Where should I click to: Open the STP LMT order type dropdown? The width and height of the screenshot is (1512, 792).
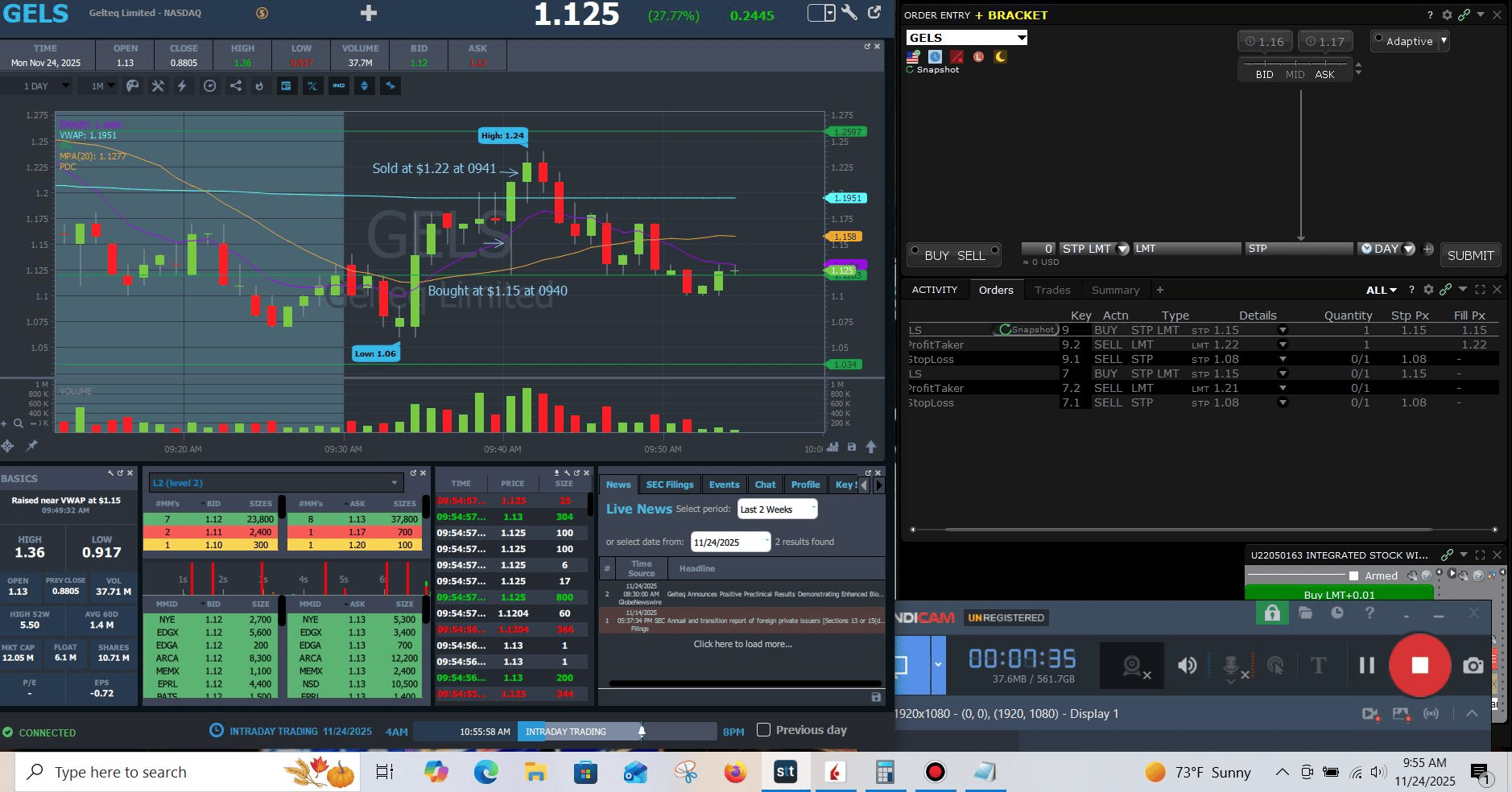pyautogui.click(x=1122, y=249)
